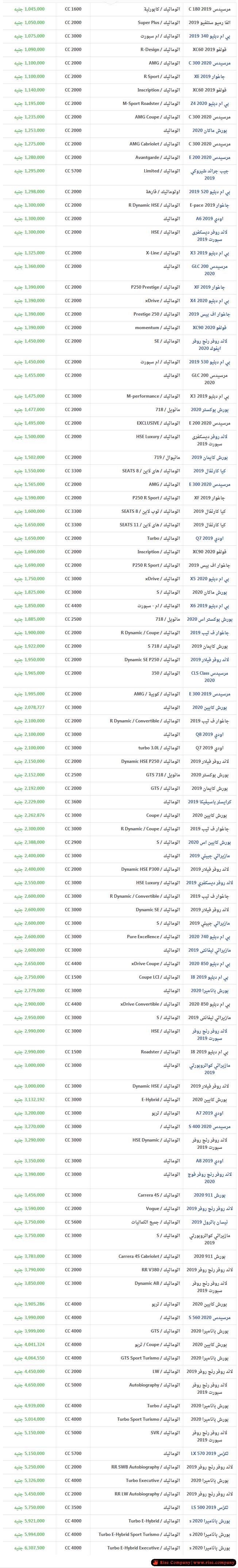Open the www.rise.company footer link

coord(214,1562)
